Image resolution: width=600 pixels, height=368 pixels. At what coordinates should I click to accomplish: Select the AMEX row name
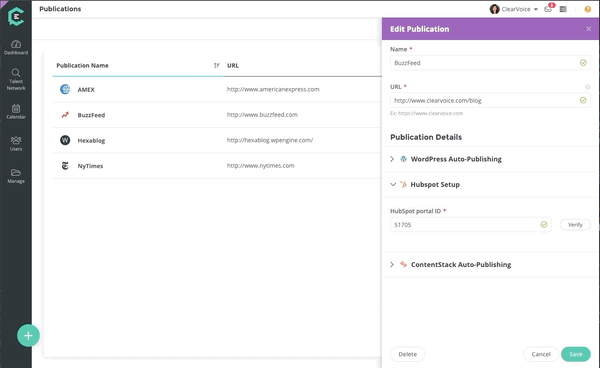point(86,90)
